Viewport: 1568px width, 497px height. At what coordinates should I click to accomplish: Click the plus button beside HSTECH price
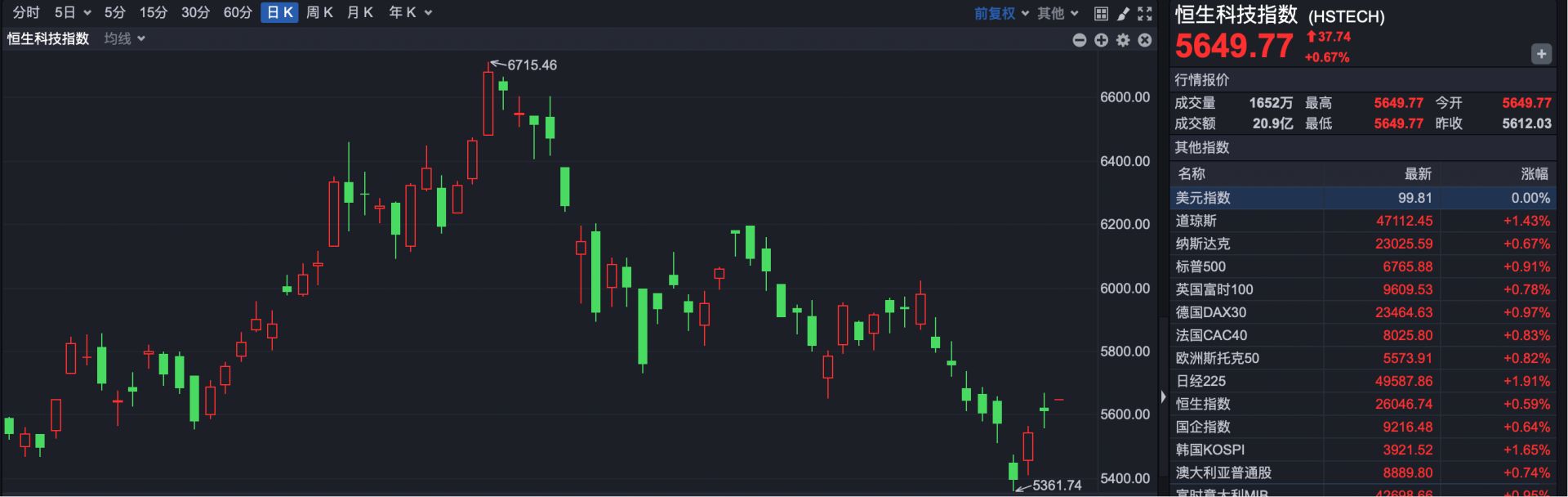pyautogui.click(x=1540, y=54)
